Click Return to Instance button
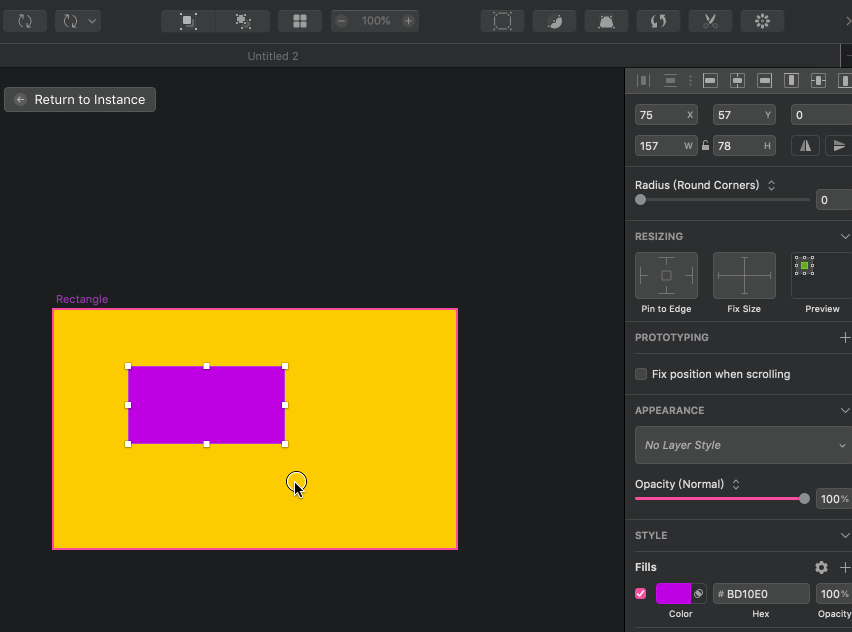 [80, 99]
